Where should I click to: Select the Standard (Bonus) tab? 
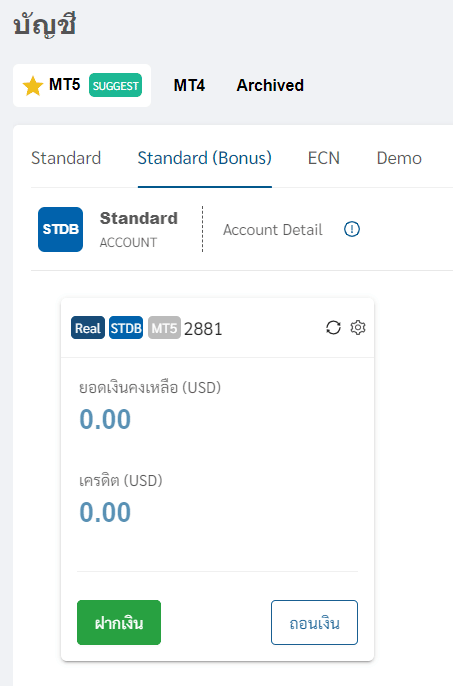tap(204, 158)
